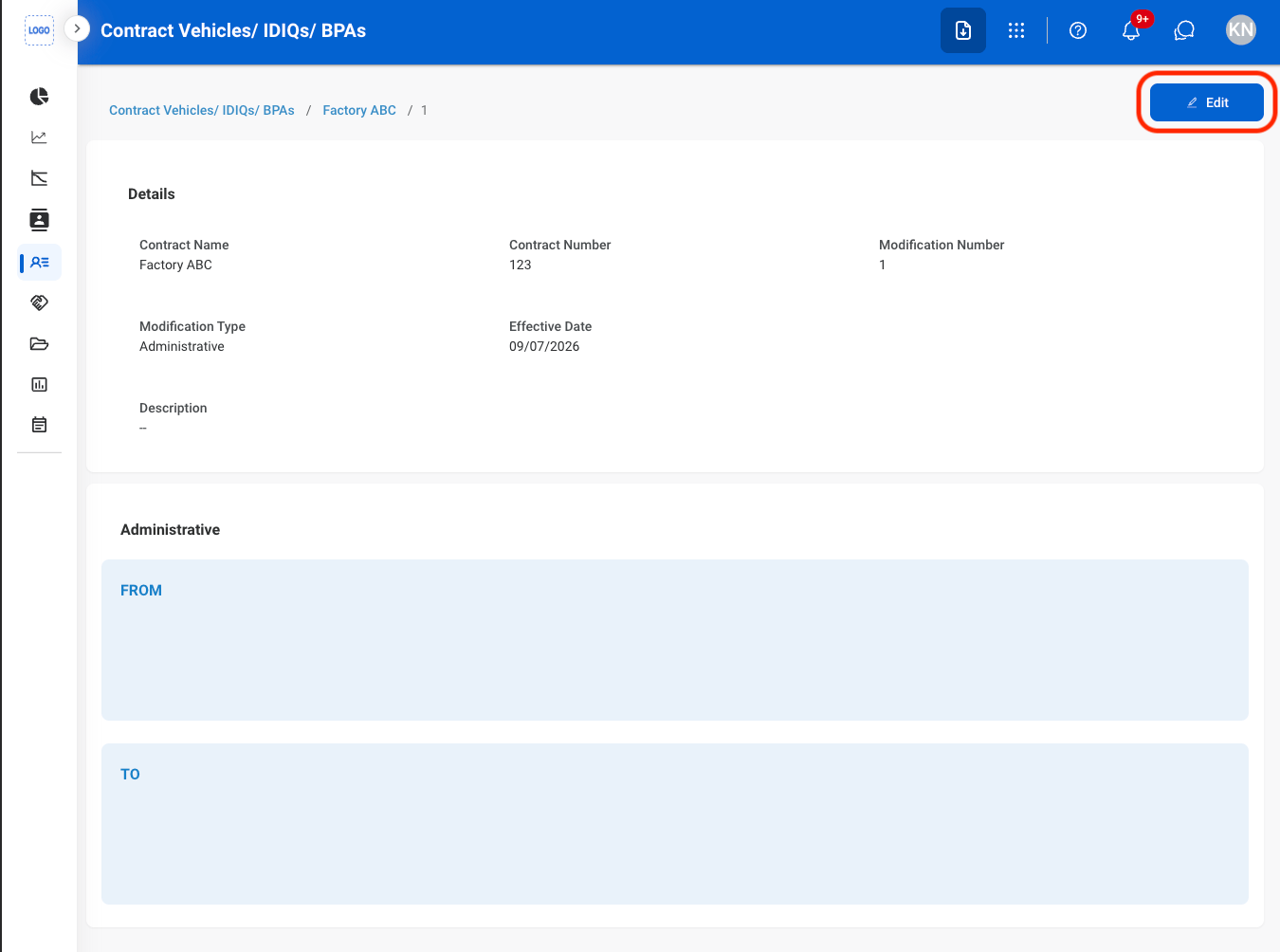
Task: Open the calendar sidebar icon
Action: click(x=39, y=425)
